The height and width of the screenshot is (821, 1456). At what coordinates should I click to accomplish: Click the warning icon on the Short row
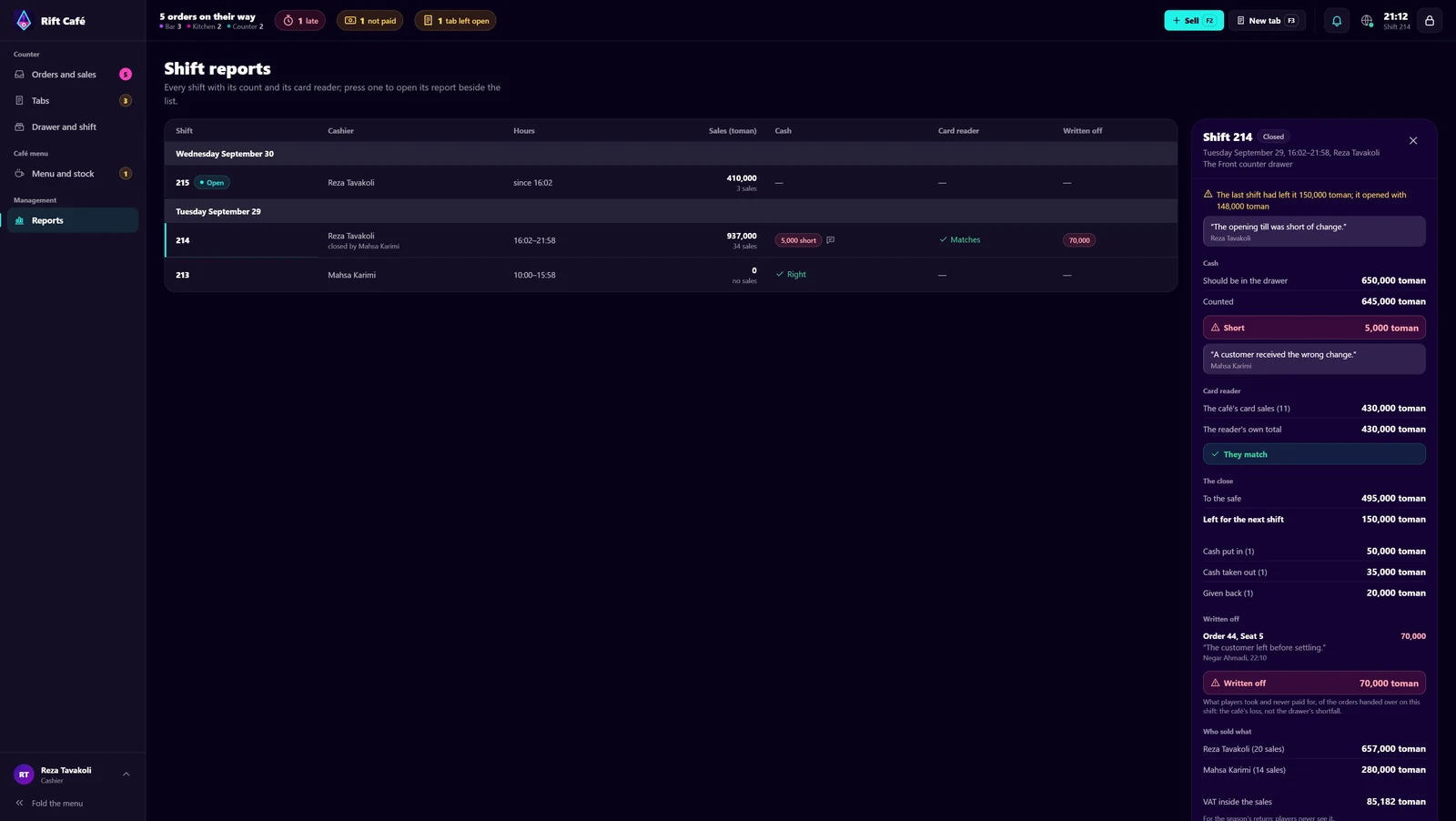1215,328
